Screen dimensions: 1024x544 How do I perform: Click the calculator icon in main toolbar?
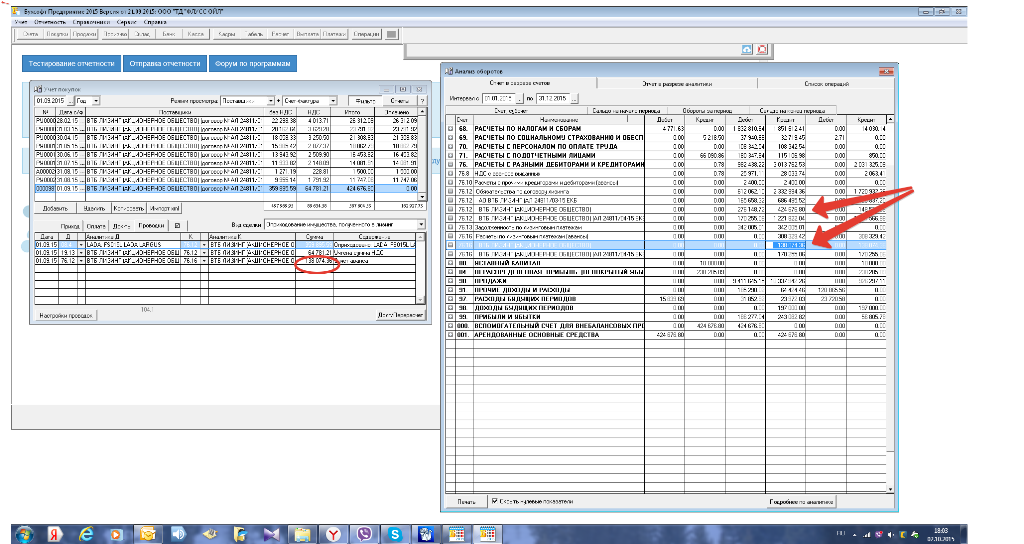[x=392, y=34]
